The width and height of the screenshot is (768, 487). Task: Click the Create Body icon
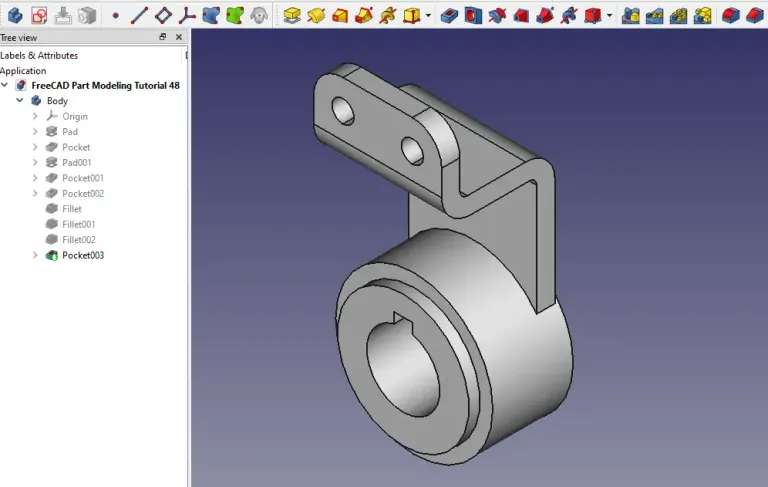tap(15, 15)
